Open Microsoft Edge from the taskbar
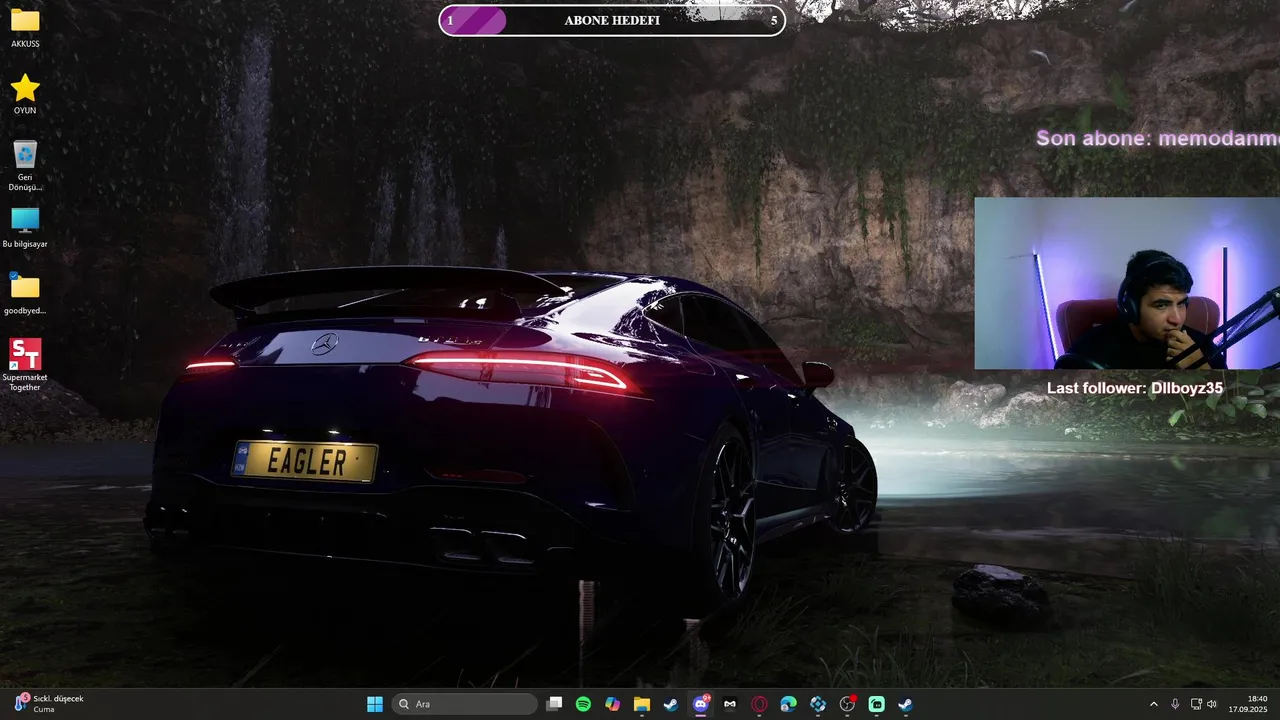1280x720 pixels. (789, 704)
